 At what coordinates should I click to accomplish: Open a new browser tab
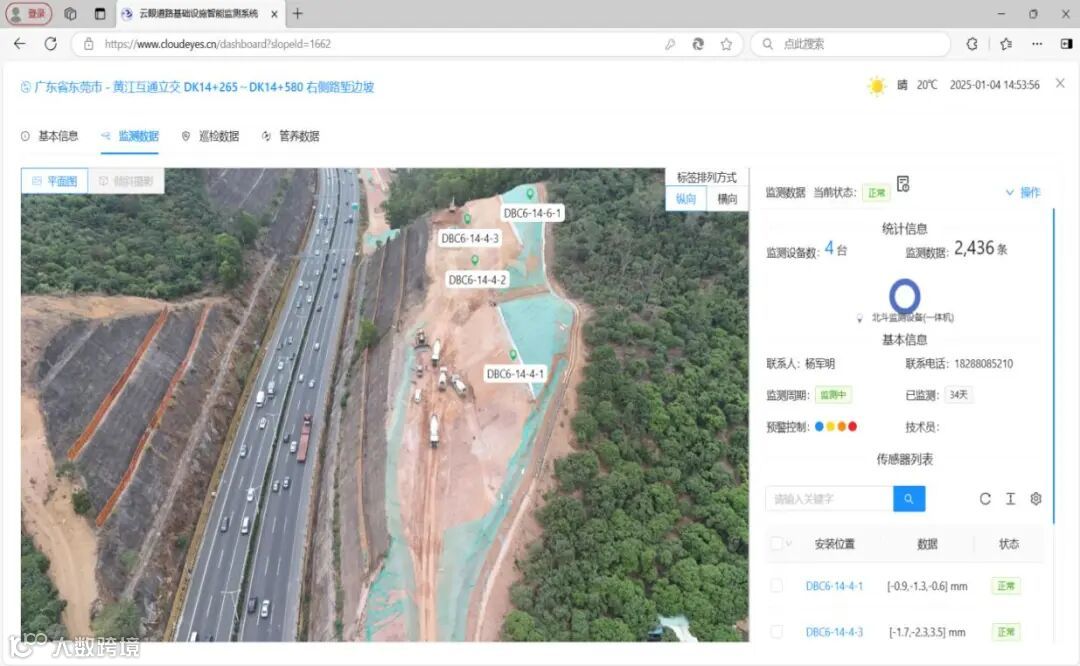298,13
